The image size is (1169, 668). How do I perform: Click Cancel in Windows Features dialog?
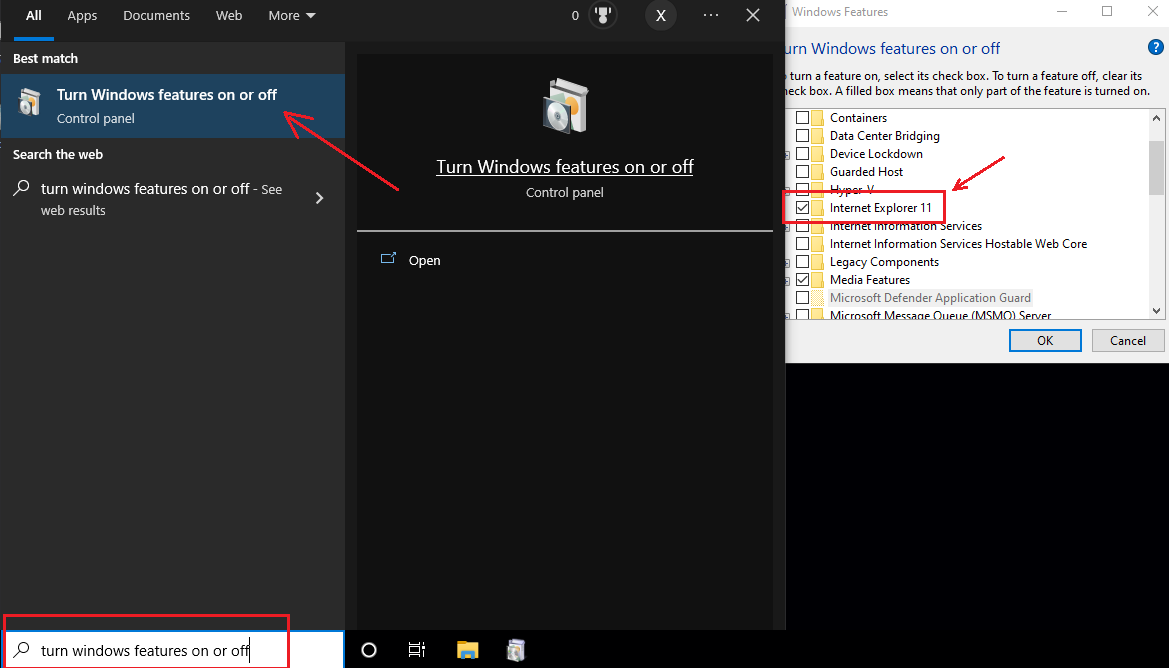coord(1127,340)
